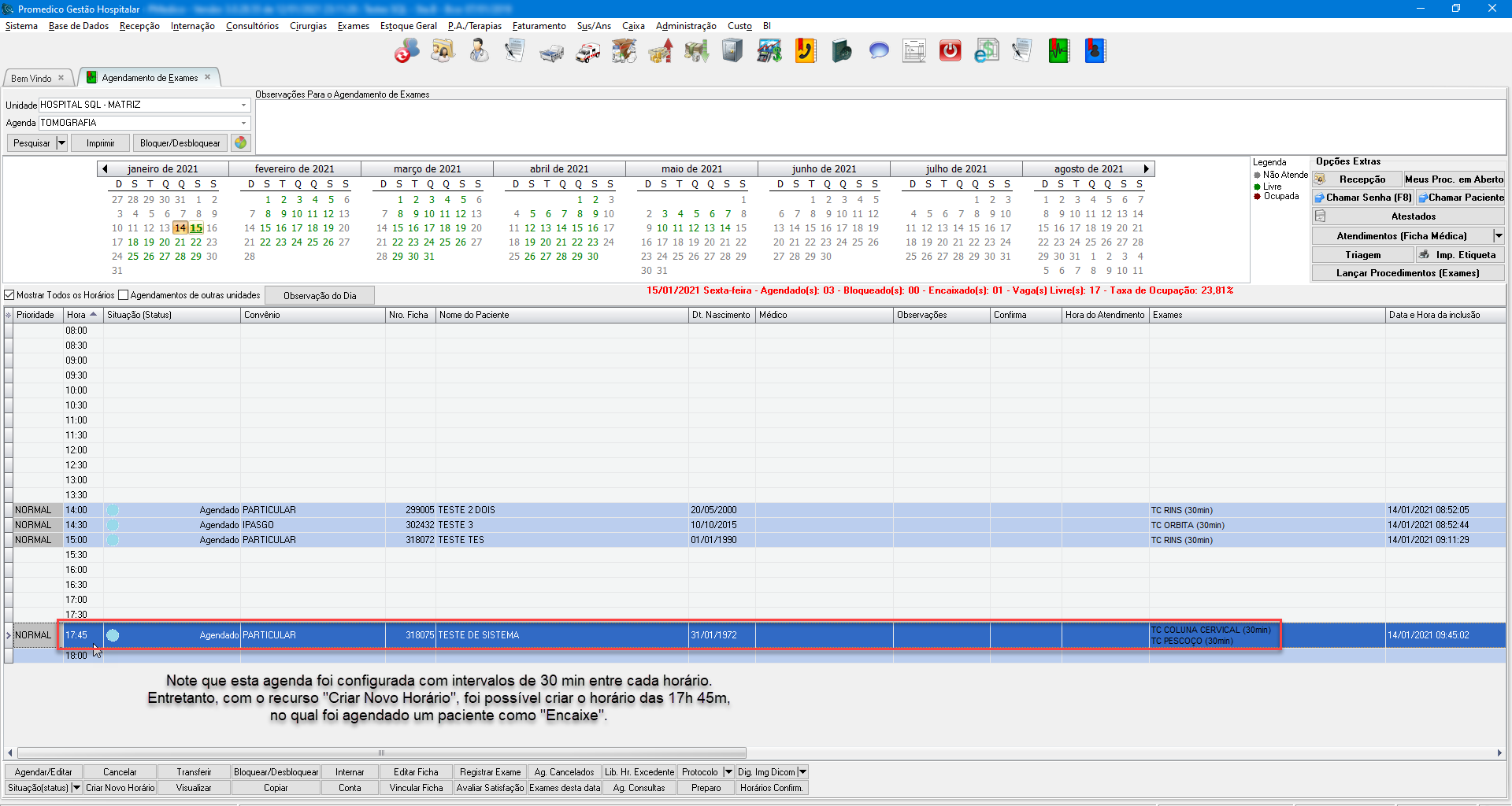Open the green heartbeat notebook icon

click(x=1058, y=52)
